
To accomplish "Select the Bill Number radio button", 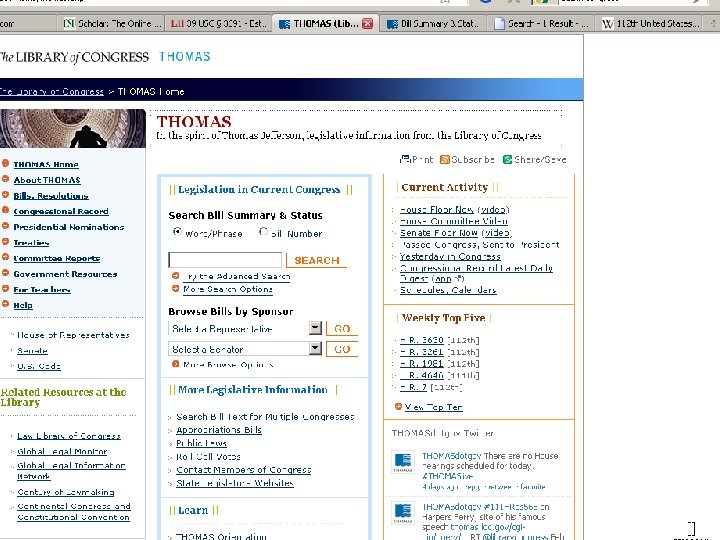I will pos(263,232).
